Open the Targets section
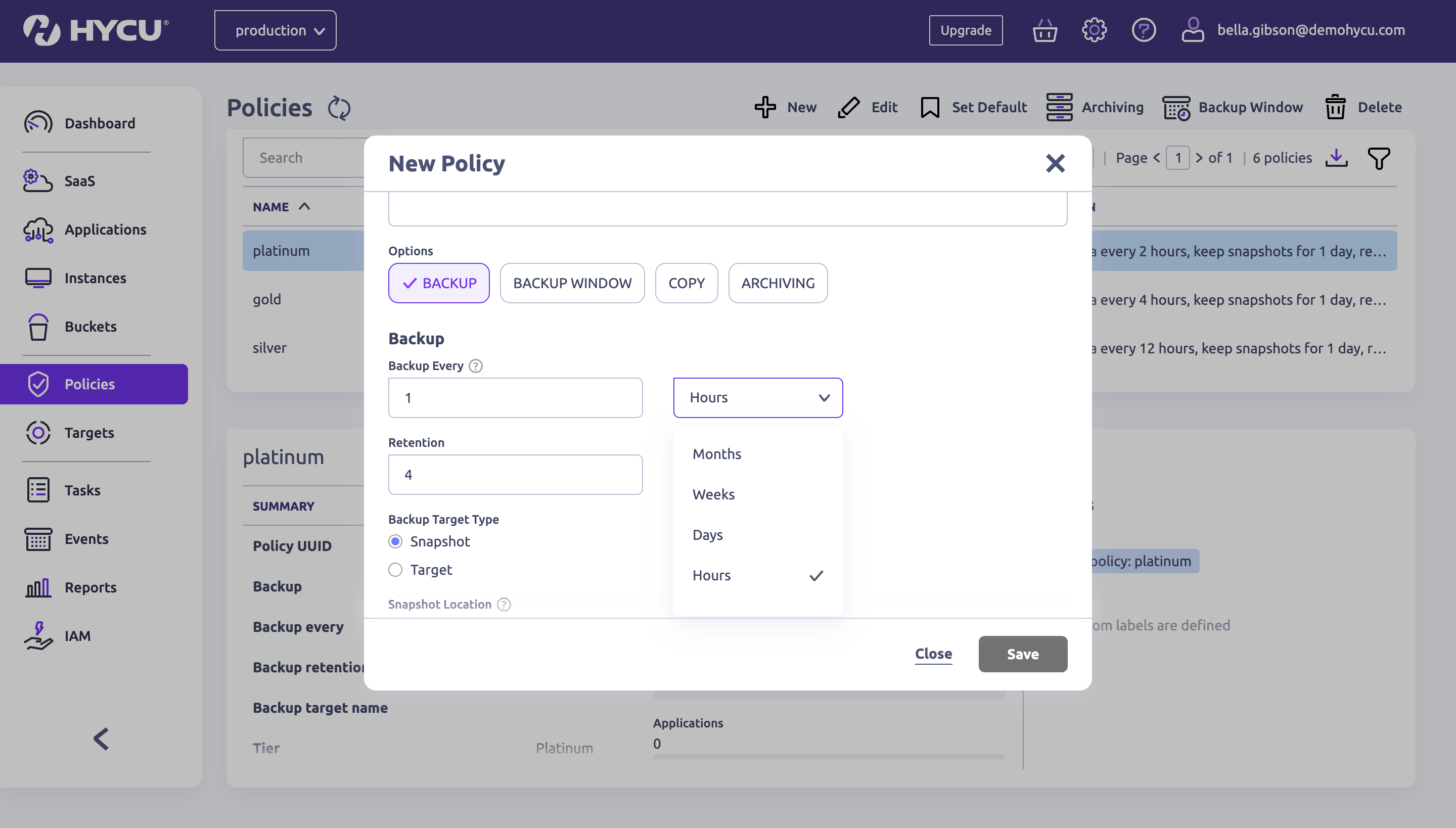Screen dimensions: 1456x828 pos(89,432)
